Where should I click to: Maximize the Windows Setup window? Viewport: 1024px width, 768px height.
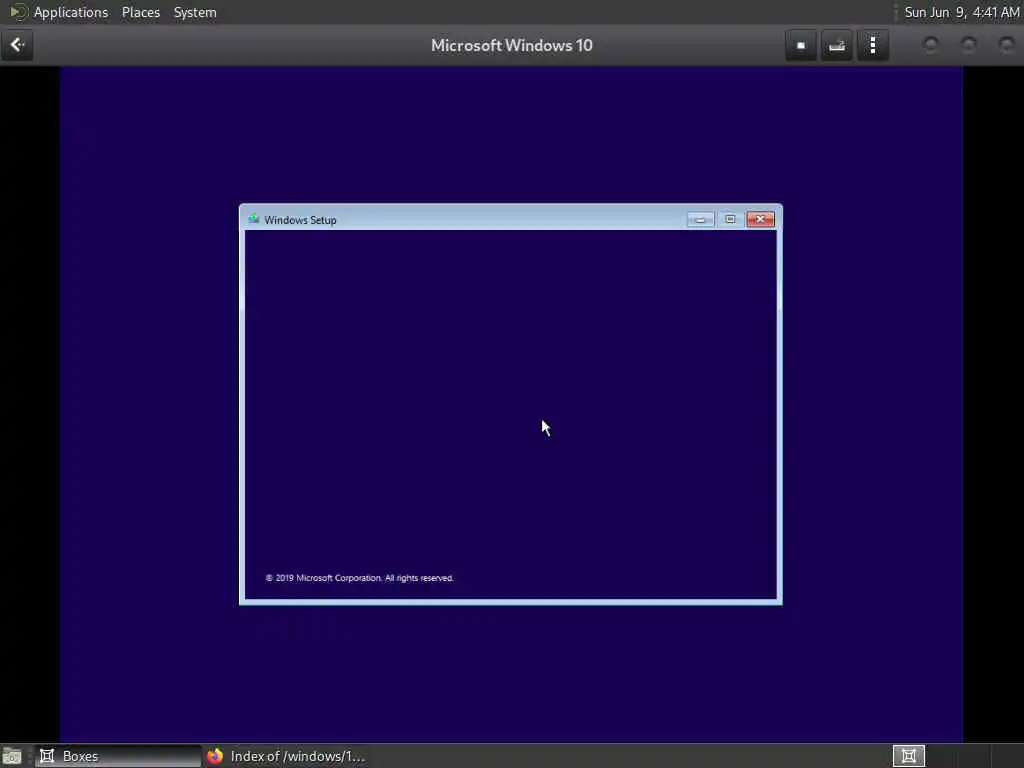pyautogui.click(x=730, y=219)
